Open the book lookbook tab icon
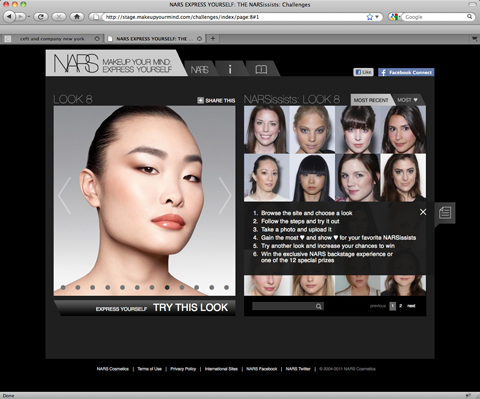 click(x=261, y=69)
